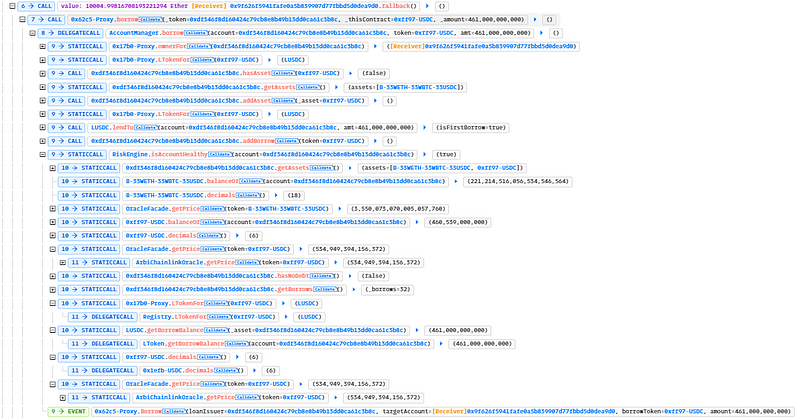Collapse the 0x62c5-Proxy.borrow call node
The image size is (800, 420).
(22, 19)
